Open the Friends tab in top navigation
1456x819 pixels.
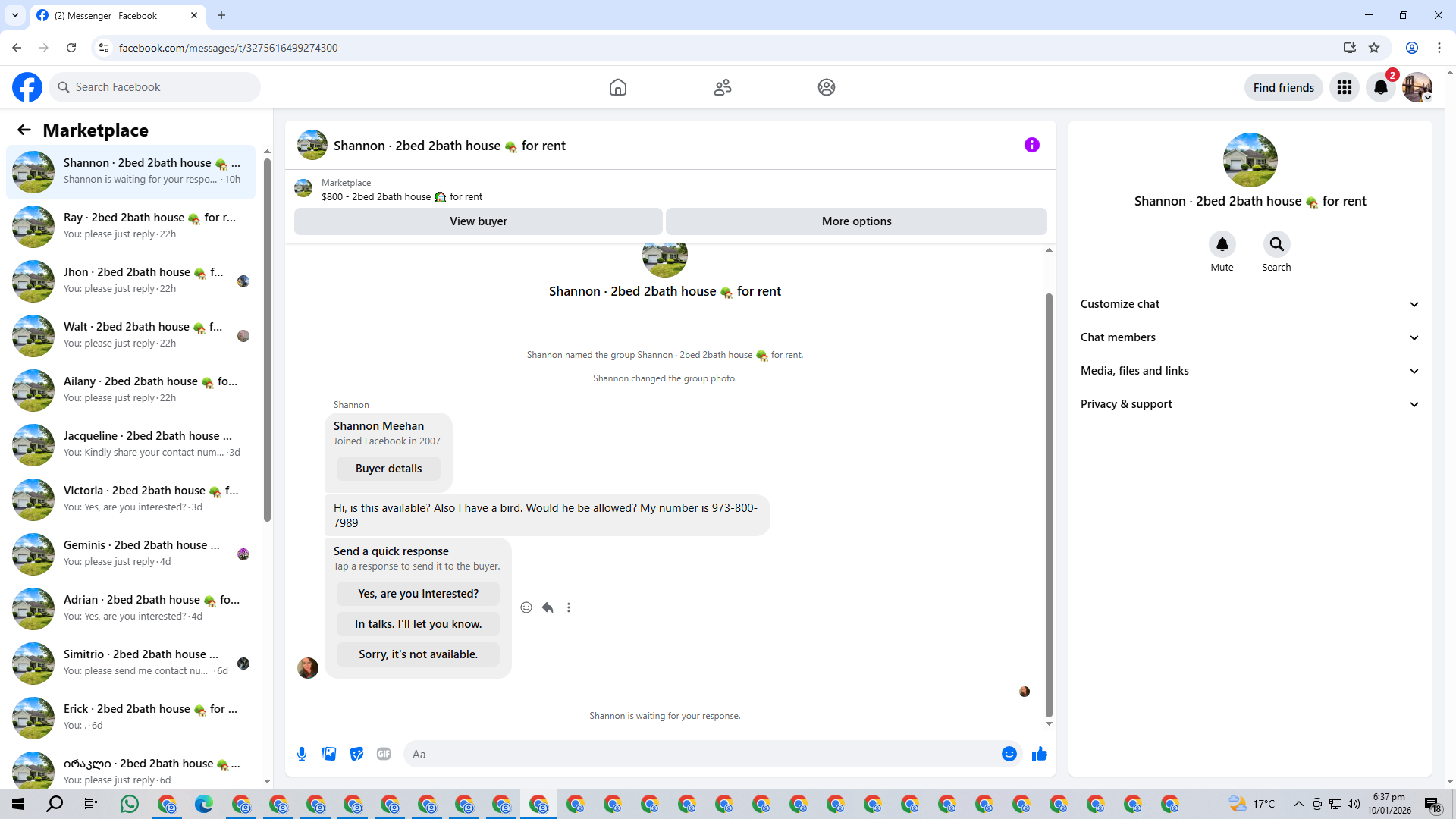click(x=722, y=87)
